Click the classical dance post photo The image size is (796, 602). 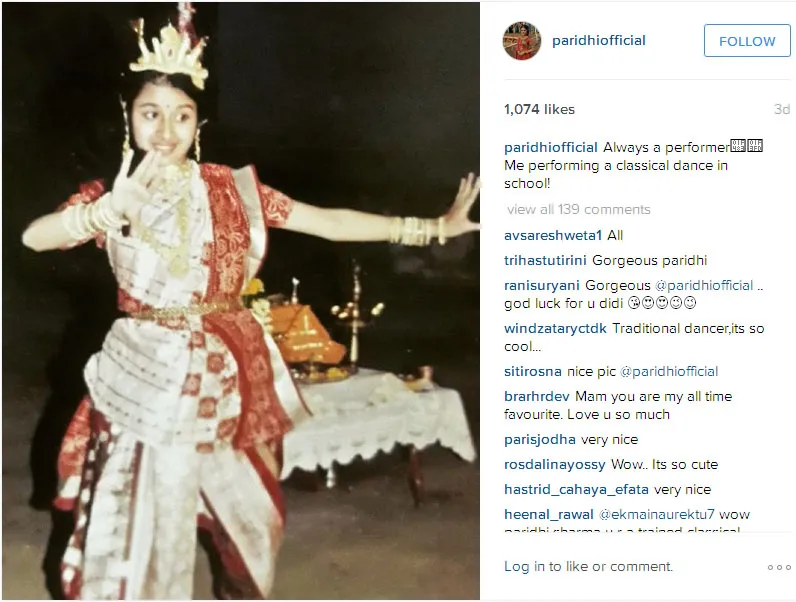tap(241, 300)
